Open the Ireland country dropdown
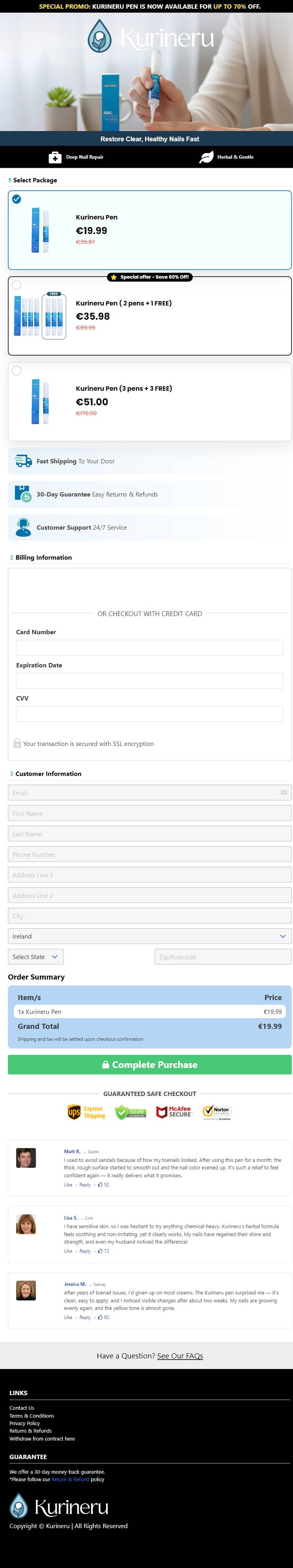This screenshot has height=1568, width=293. click(149, 936)
